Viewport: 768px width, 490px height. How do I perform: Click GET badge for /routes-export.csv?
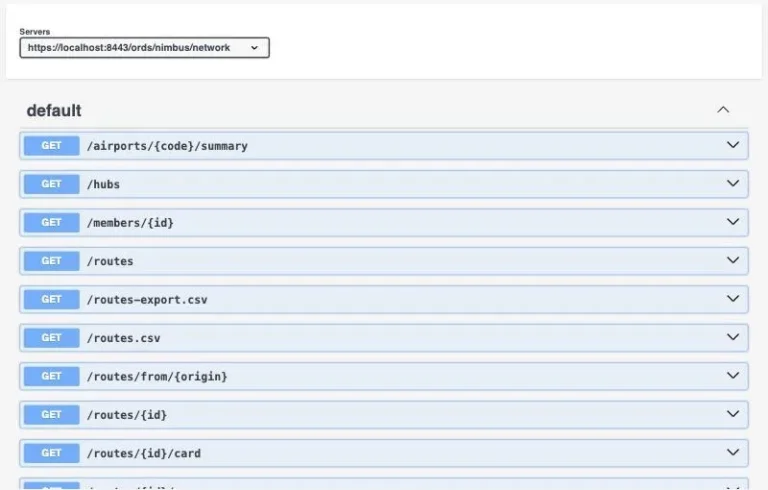click(x=51, y=299)
